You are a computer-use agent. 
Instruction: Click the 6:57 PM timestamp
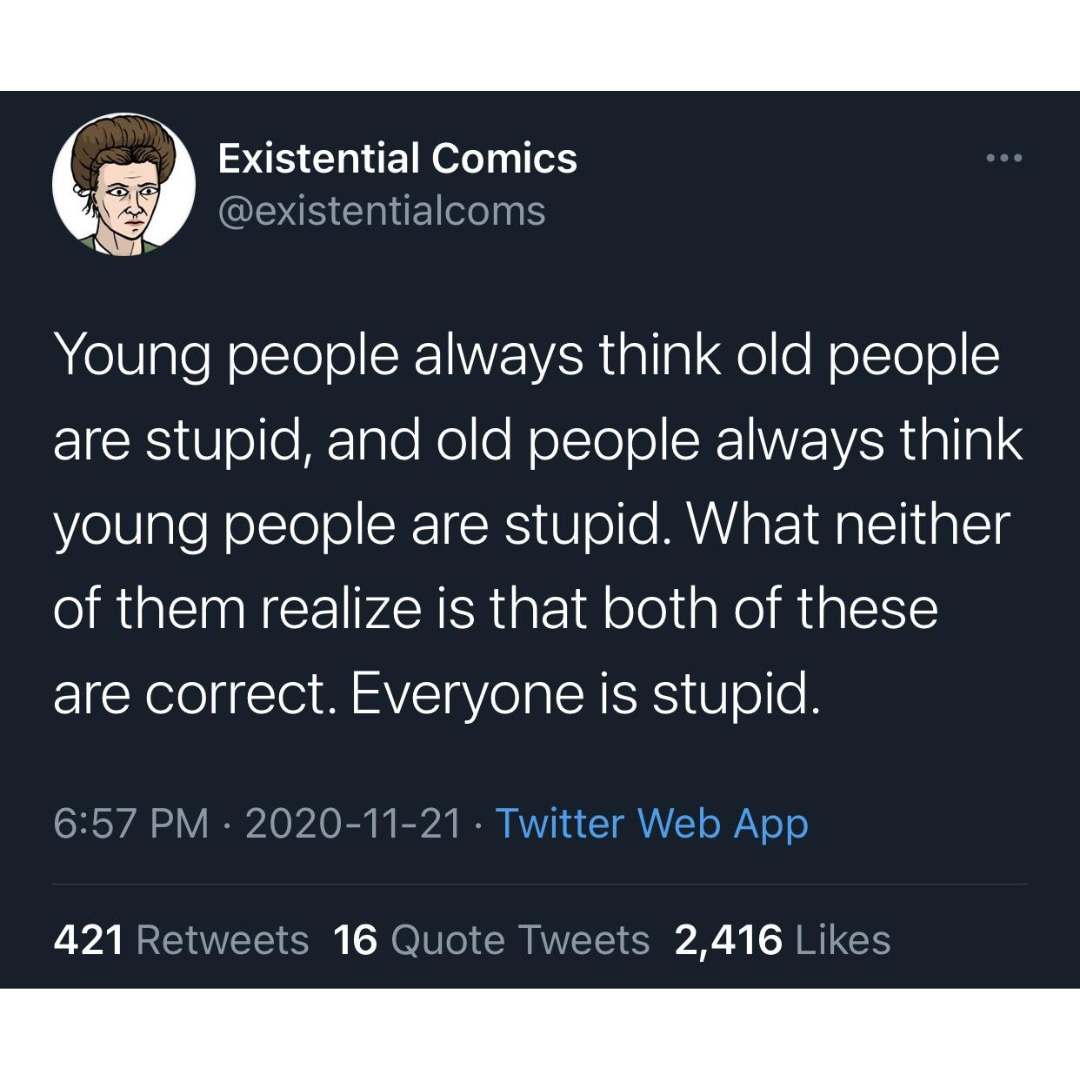point(131,824)
